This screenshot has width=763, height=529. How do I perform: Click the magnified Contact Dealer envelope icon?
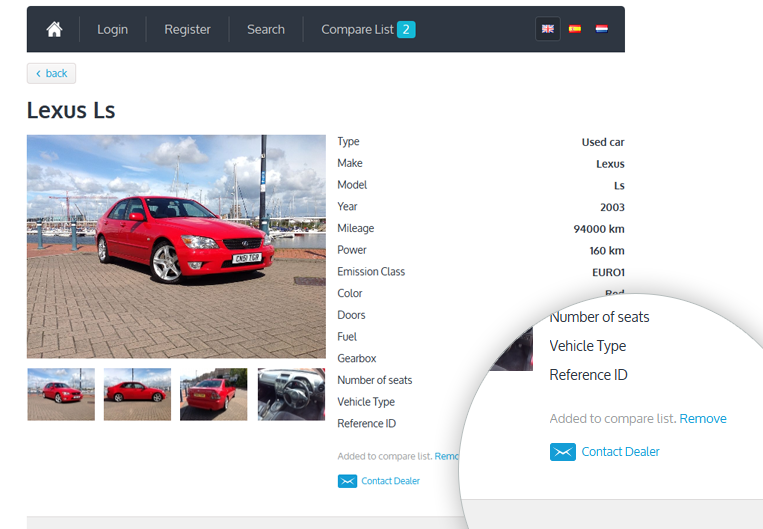(563, 452)
